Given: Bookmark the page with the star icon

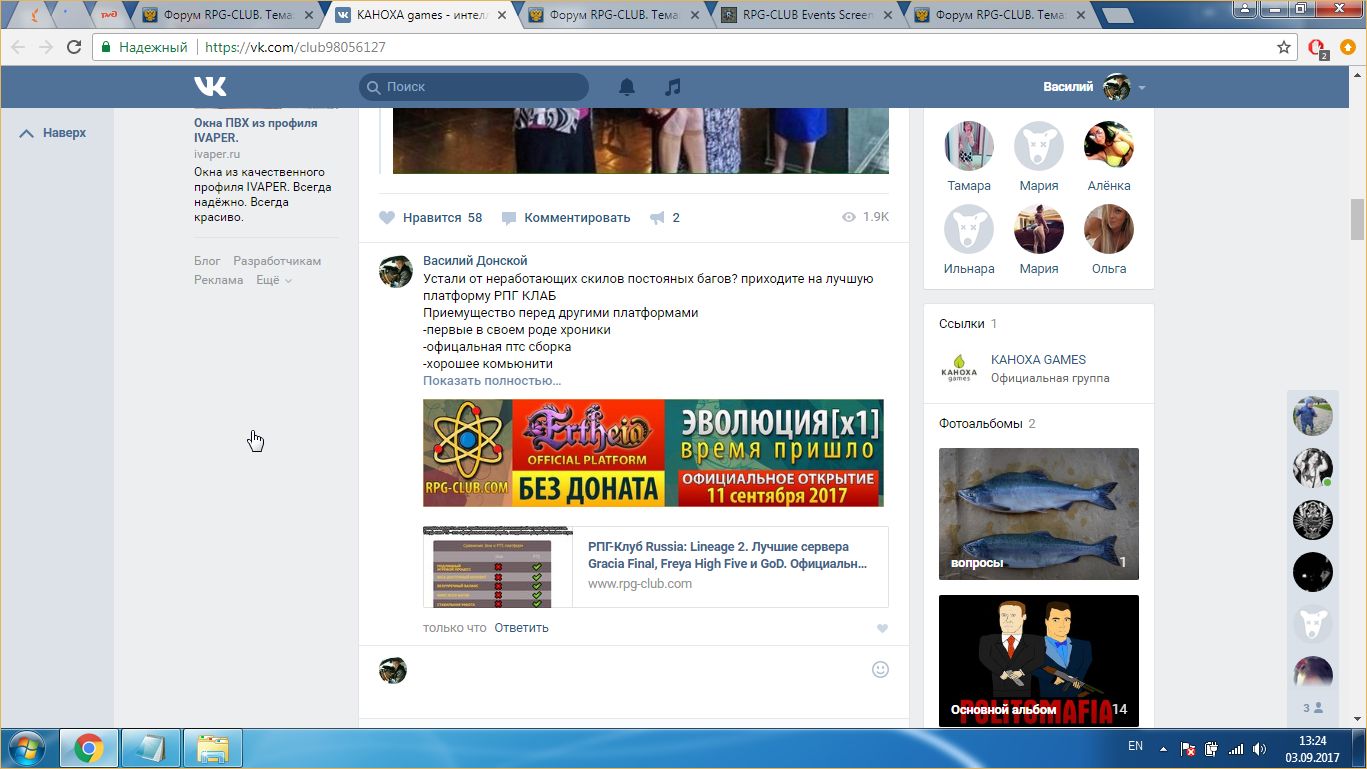Looking at the screenshot, I should [x=1284, y=47].
